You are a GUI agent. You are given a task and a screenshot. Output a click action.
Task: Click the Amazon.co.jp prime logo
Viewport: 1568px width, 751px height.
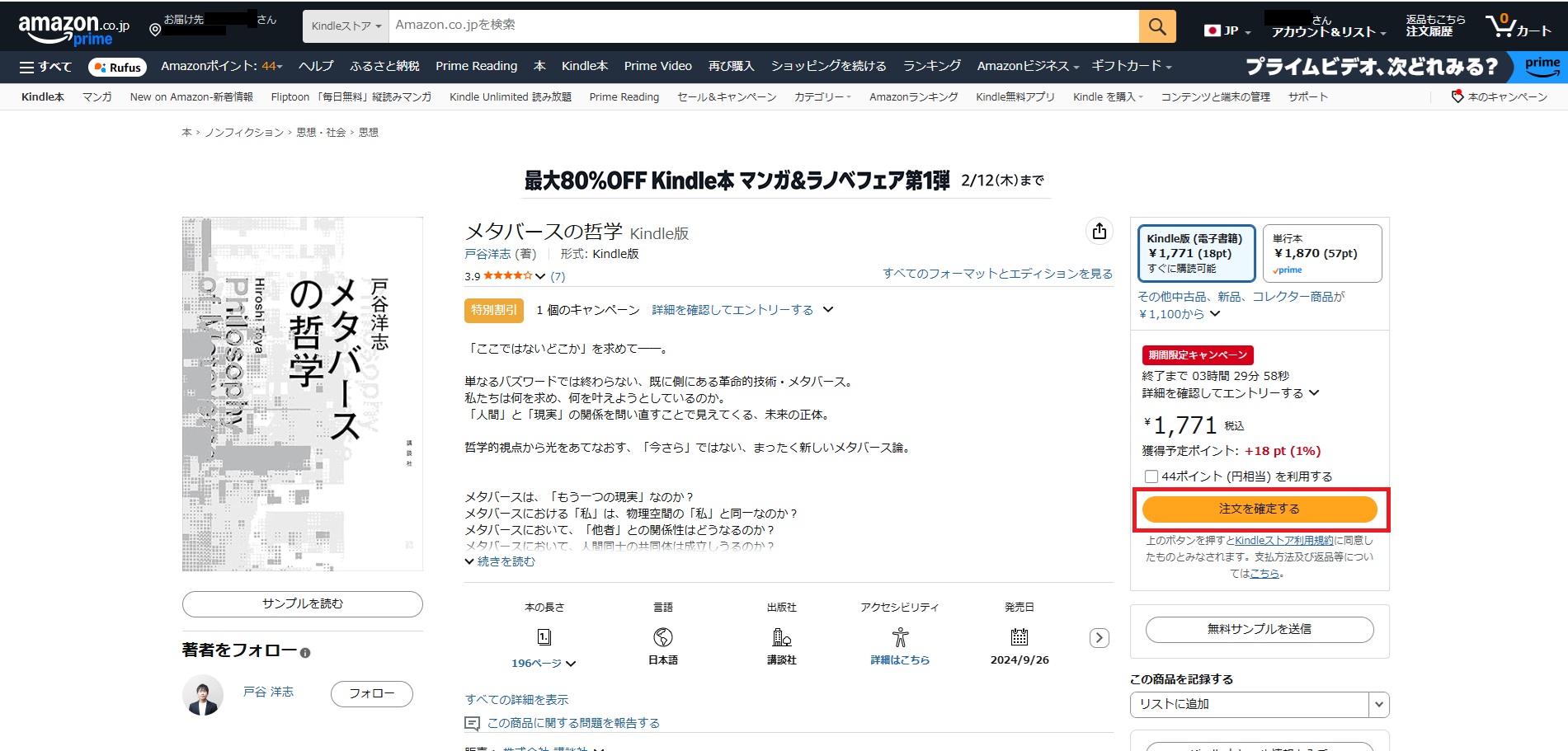coord(73,30)
